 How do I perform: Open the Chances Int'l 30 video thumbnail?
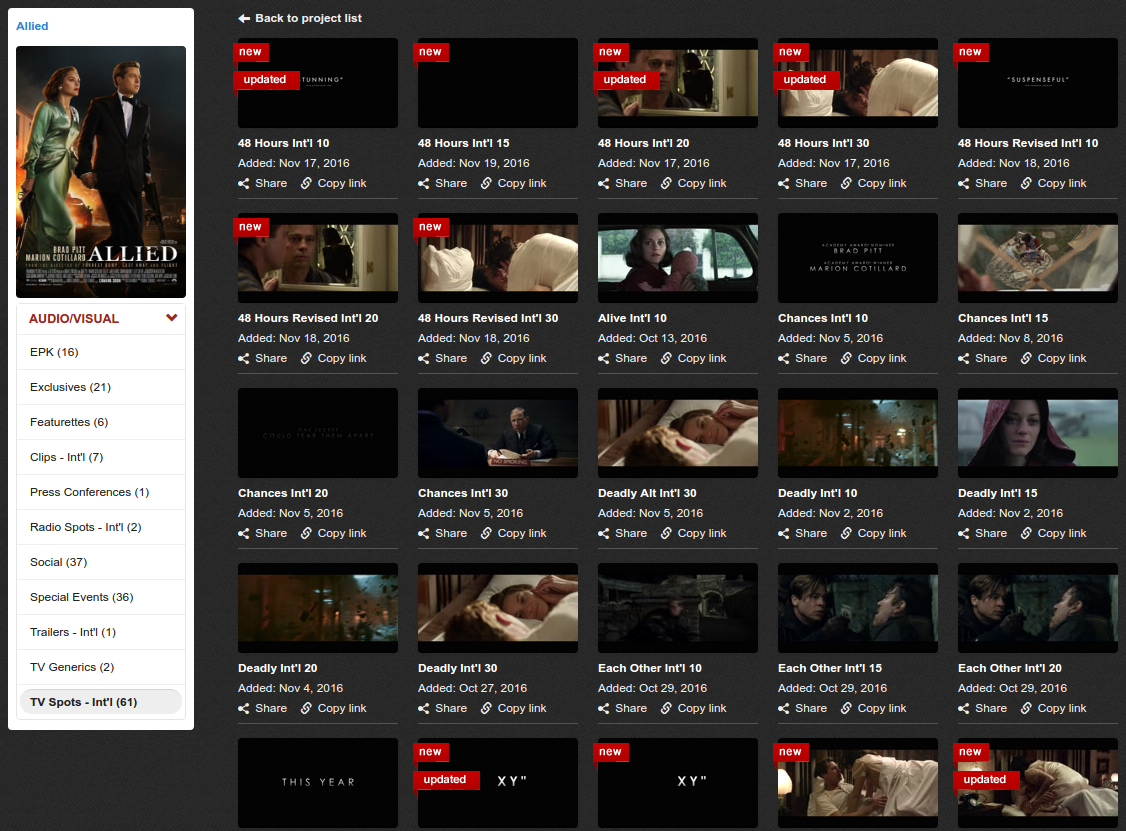498,433
